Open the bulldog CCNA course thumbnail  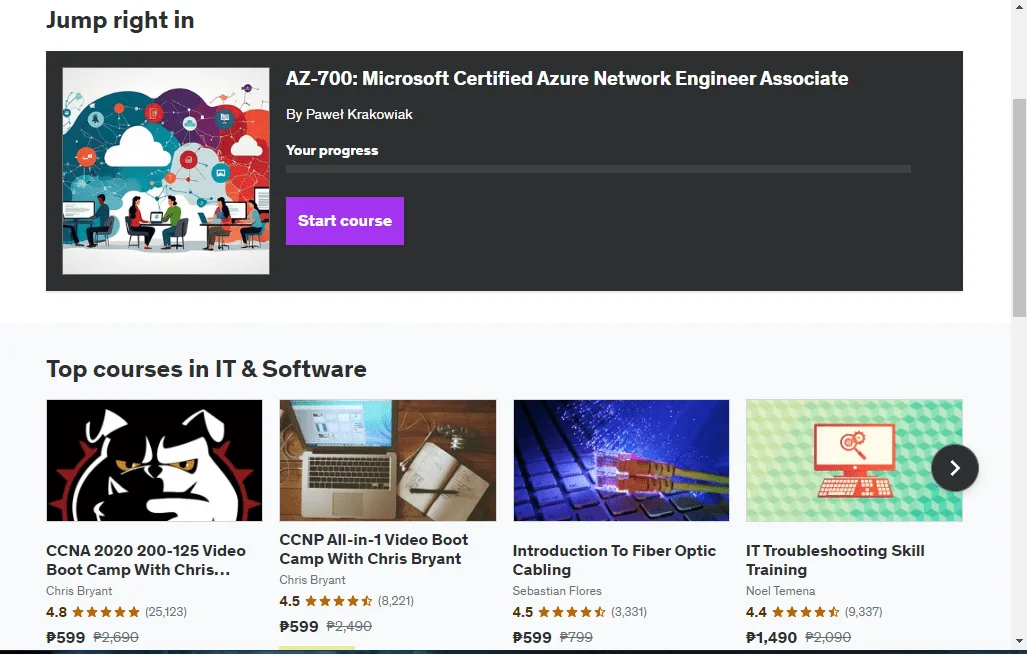point(155,460)
